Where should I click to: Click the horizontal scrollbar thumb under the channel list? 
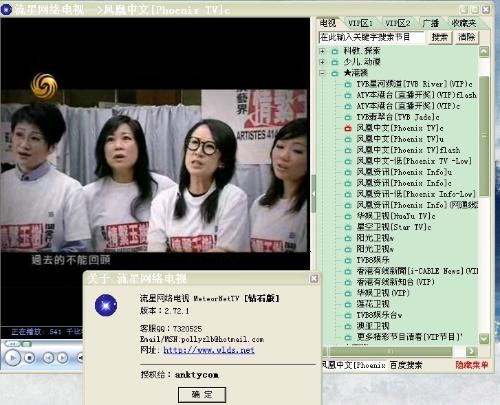click(x=390, y=351)
